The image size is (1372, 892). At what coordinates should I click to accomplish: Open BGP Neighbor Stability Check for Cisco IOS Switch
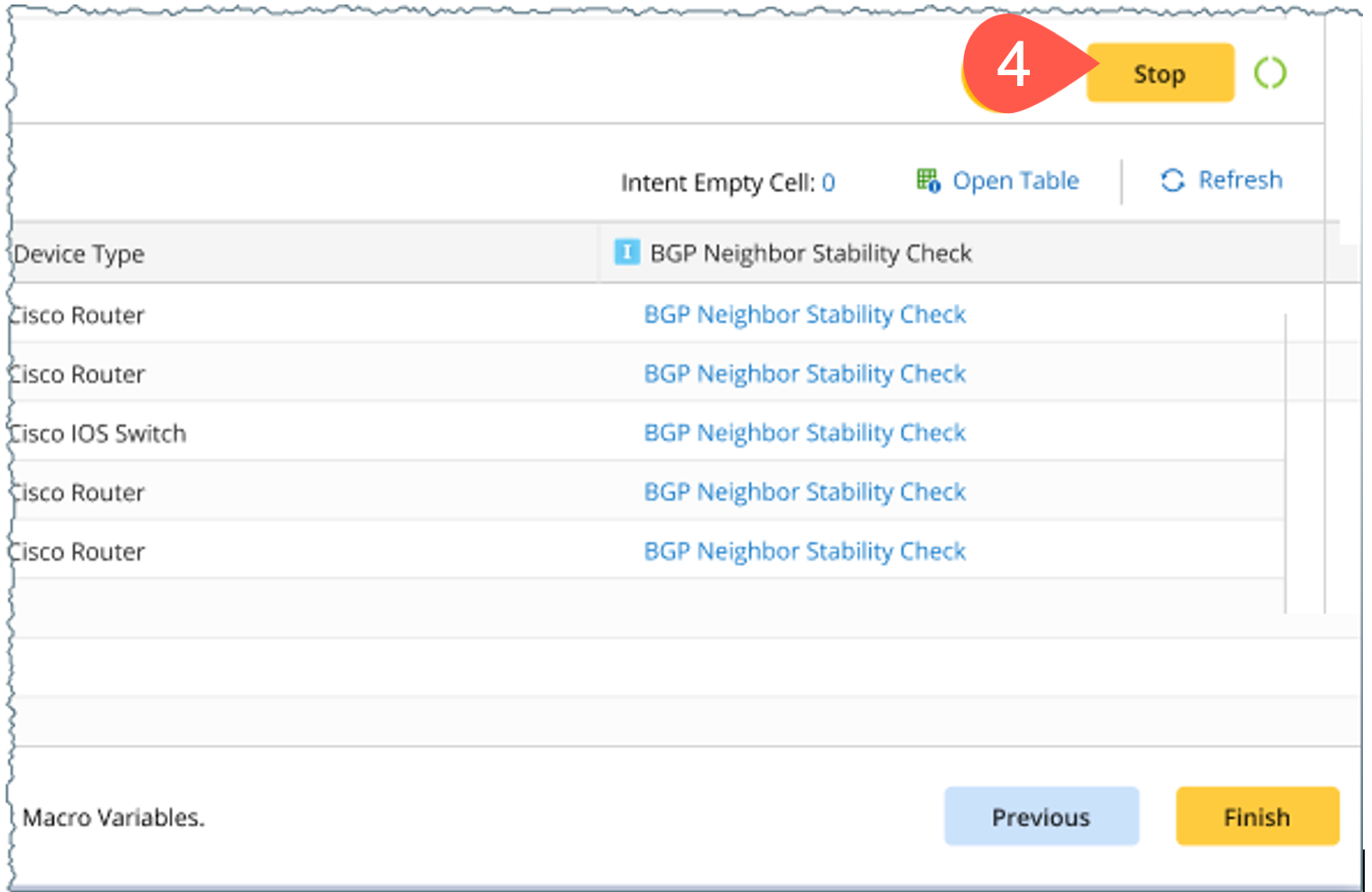pyautogui.click(x=805, y=433)
